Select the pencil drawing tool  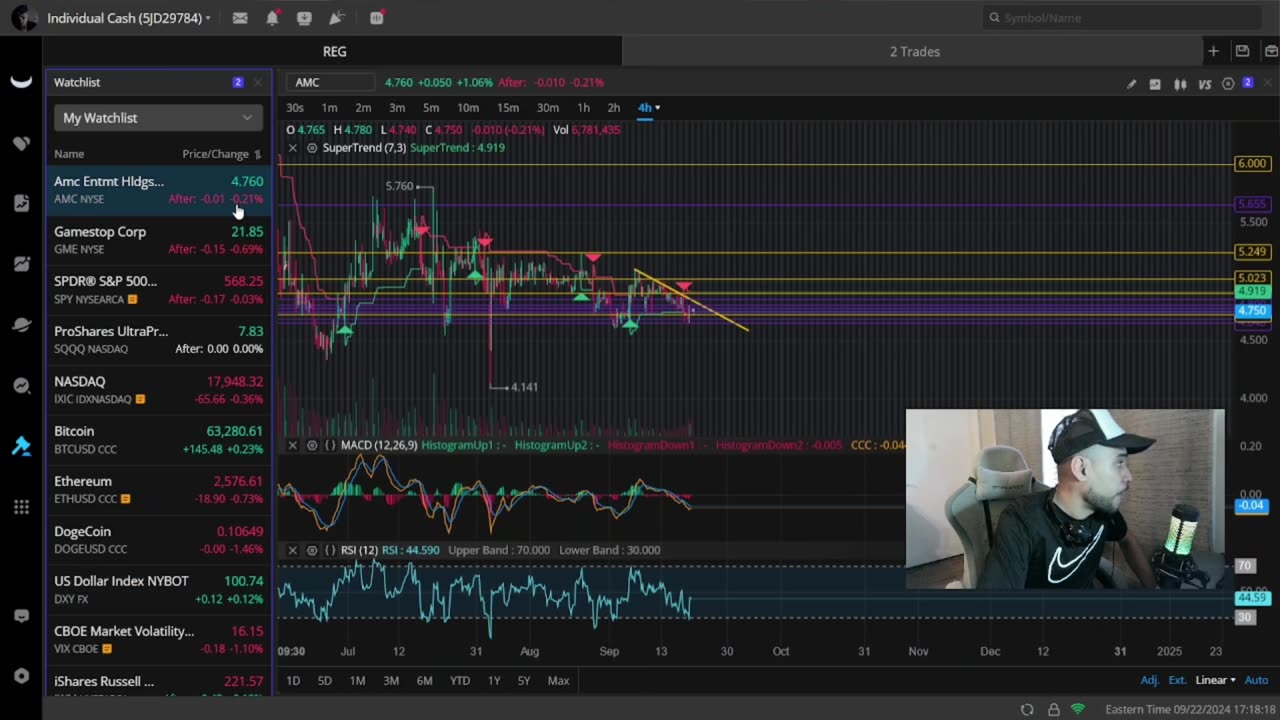click(x=1131, y=84)
